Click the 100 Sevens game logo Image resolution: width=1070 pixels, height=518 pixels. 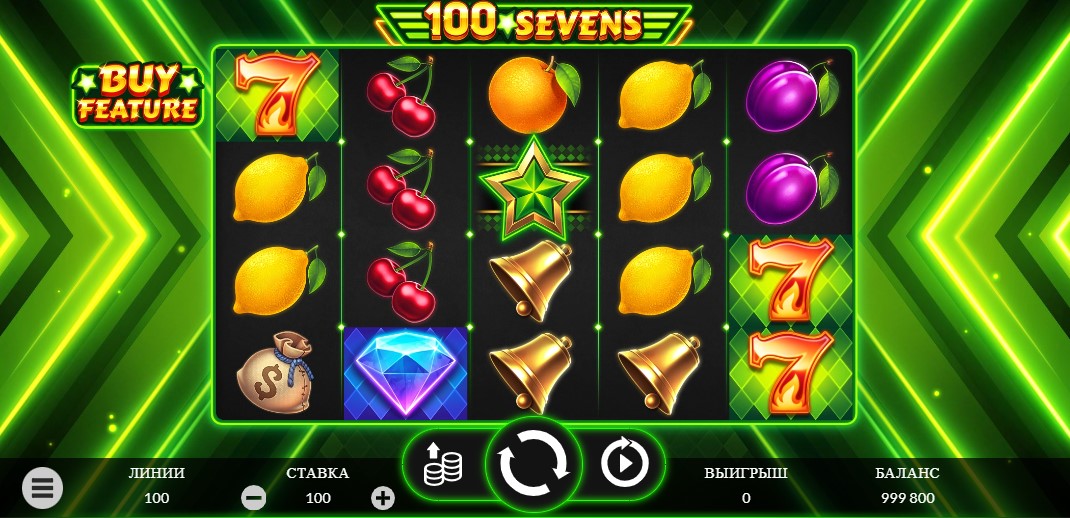pos(534,23)
